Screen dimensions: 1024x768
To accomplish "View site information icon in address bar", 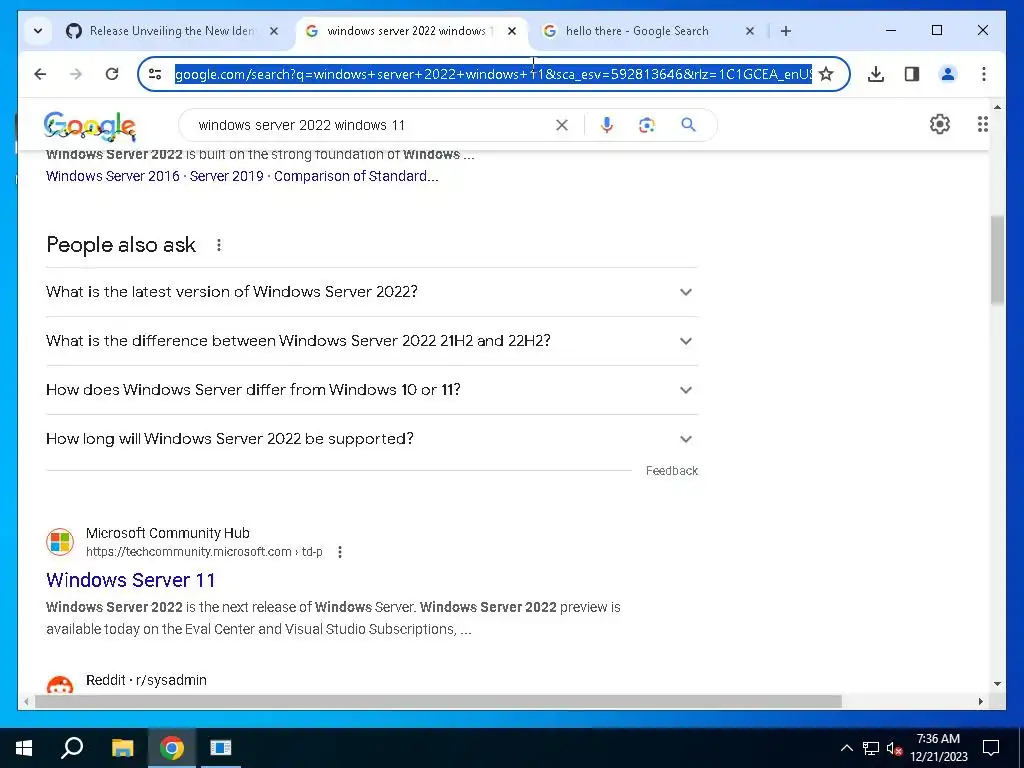I will click(155, 74).
